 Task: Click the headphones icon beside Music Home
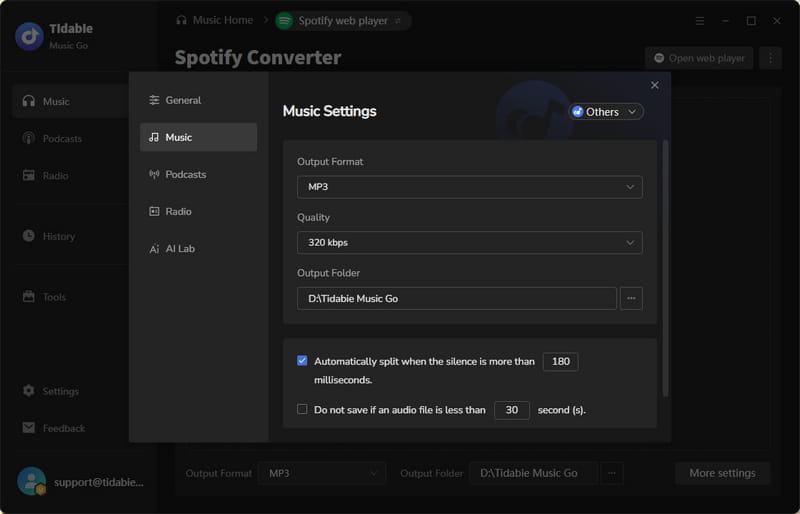(181, 20)
